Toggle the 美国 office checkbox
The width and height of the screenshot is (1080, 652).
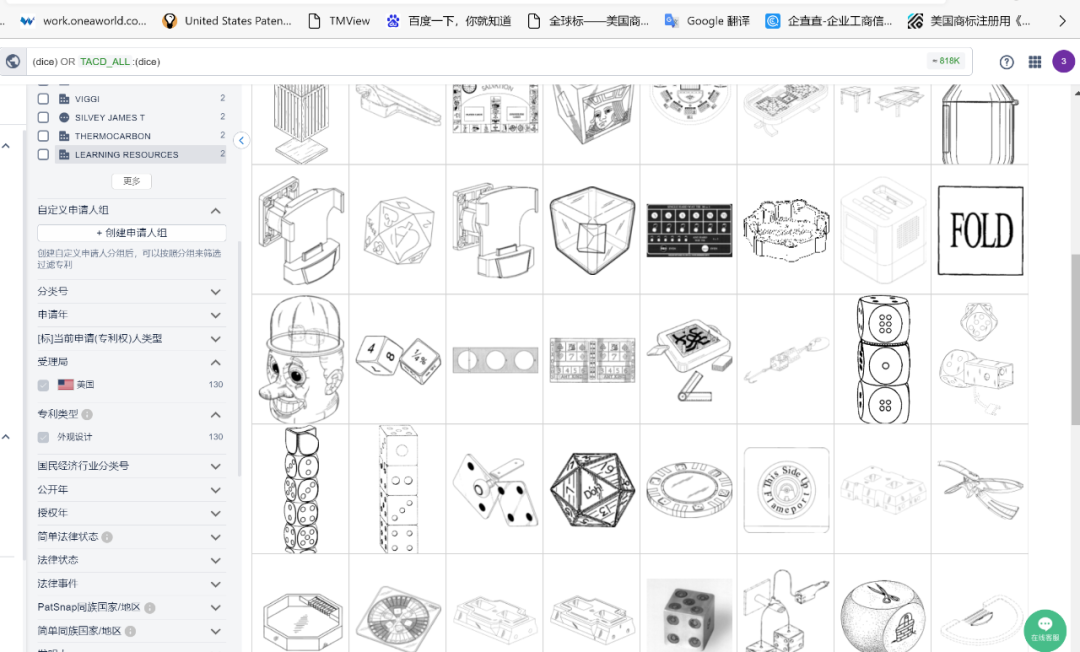43,385
